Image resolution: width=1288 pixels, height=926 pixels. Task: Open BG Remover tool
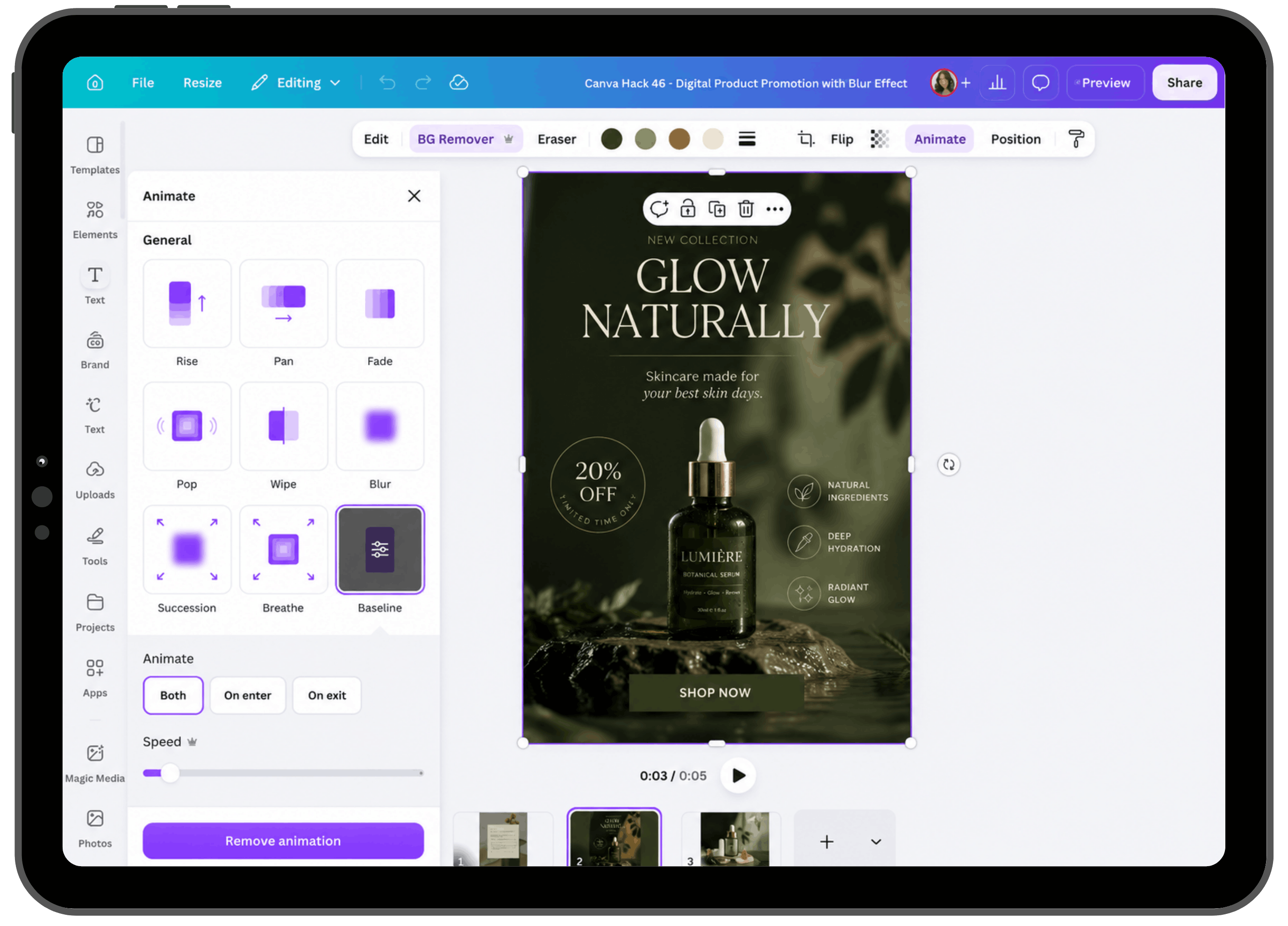465,139
